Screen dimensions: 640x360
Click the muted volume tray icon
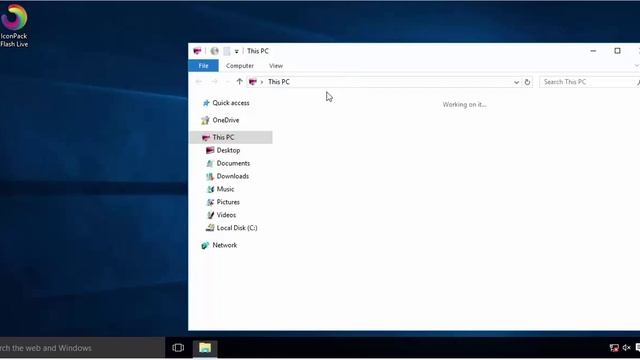627,348
